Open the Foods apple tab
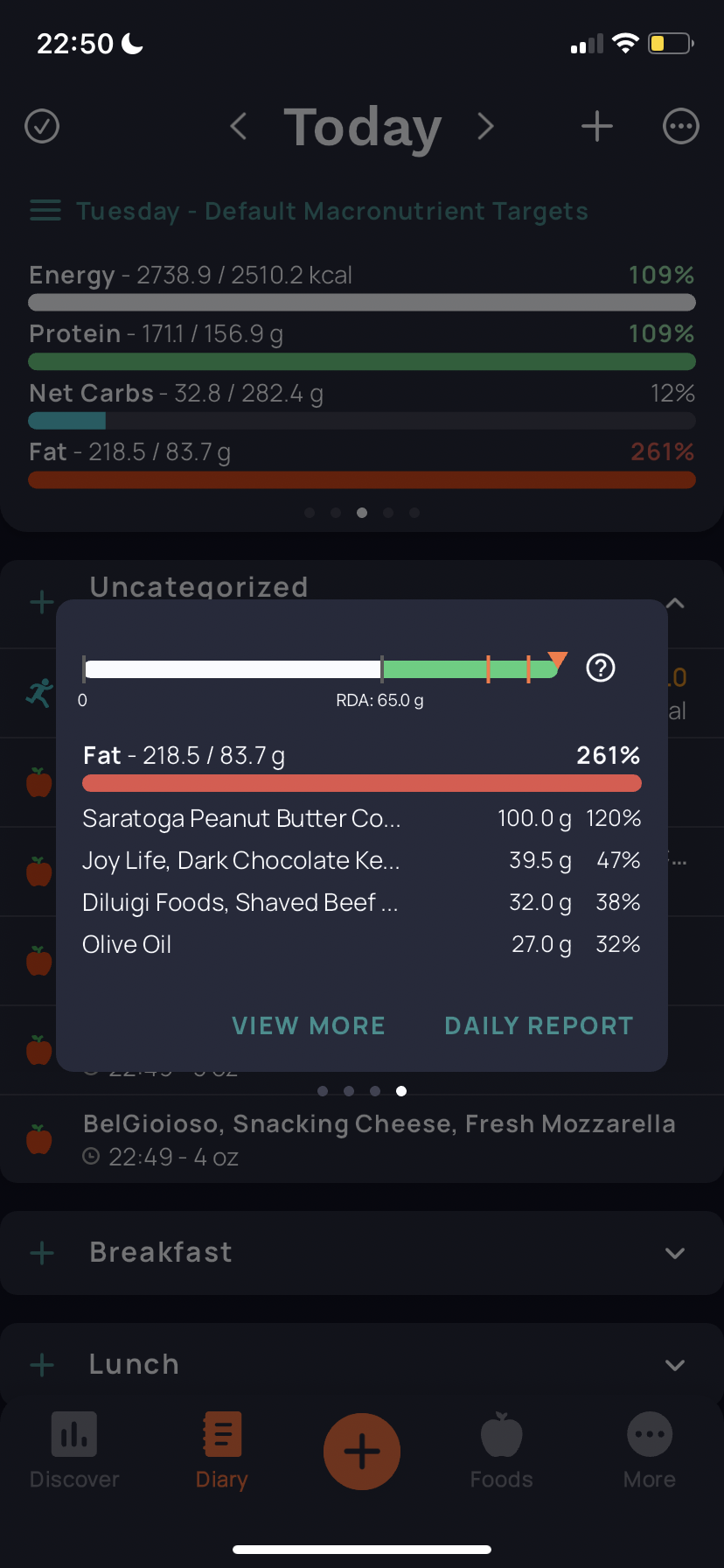 (501, 1451)
